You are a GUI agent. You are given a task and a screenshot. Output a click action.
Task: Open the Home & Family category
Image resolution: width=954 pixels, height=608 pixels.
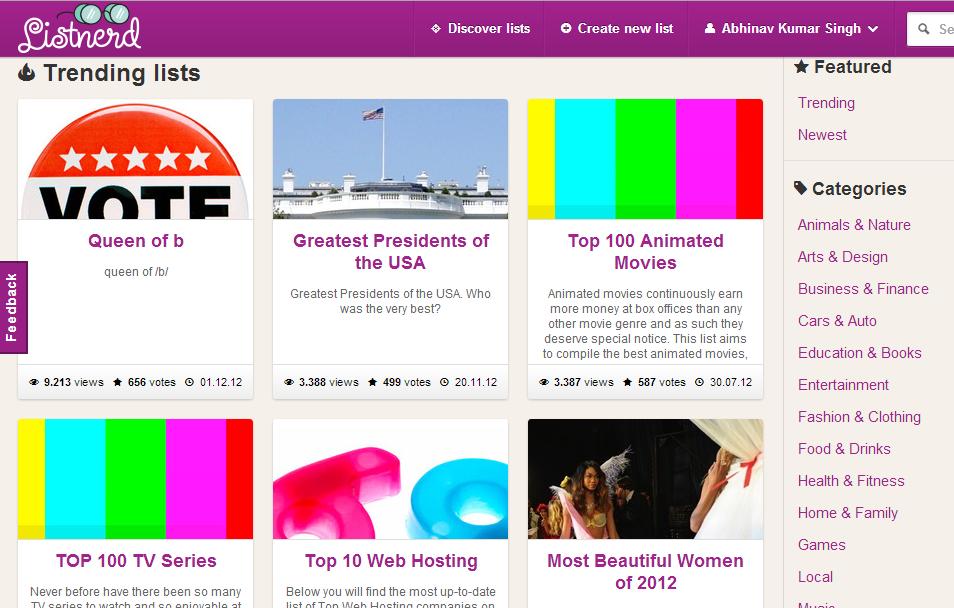(x=848, y=513)
